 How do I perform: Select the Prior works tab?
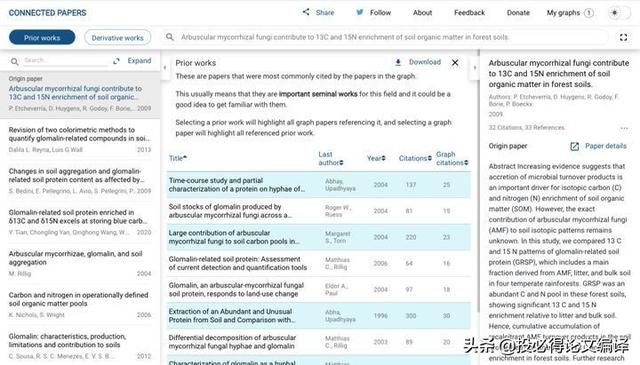tap(42, 38)
